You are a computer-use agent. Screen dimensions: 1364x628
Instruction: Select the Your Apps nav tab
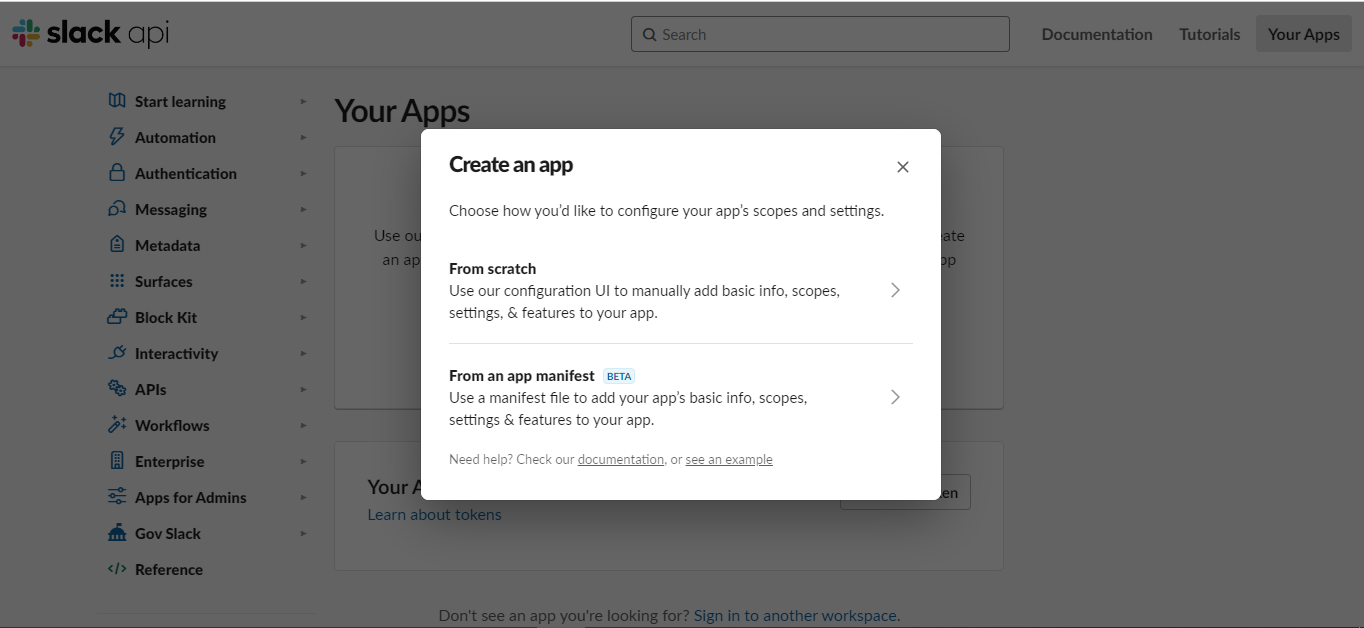(1303, 34)
